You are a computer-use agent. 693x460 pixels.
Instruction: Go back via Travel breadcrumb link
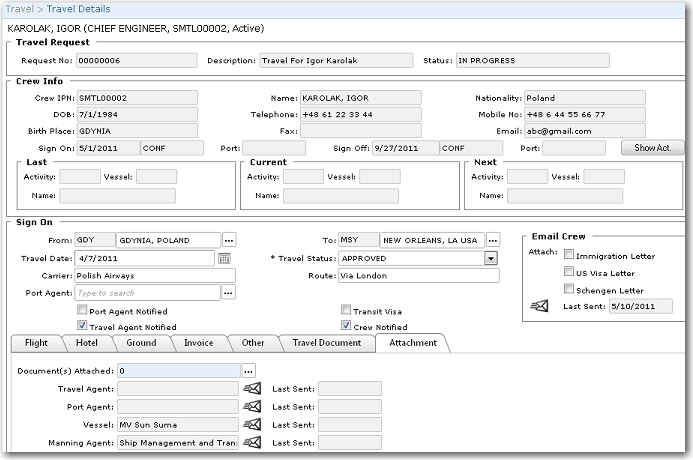19,8
